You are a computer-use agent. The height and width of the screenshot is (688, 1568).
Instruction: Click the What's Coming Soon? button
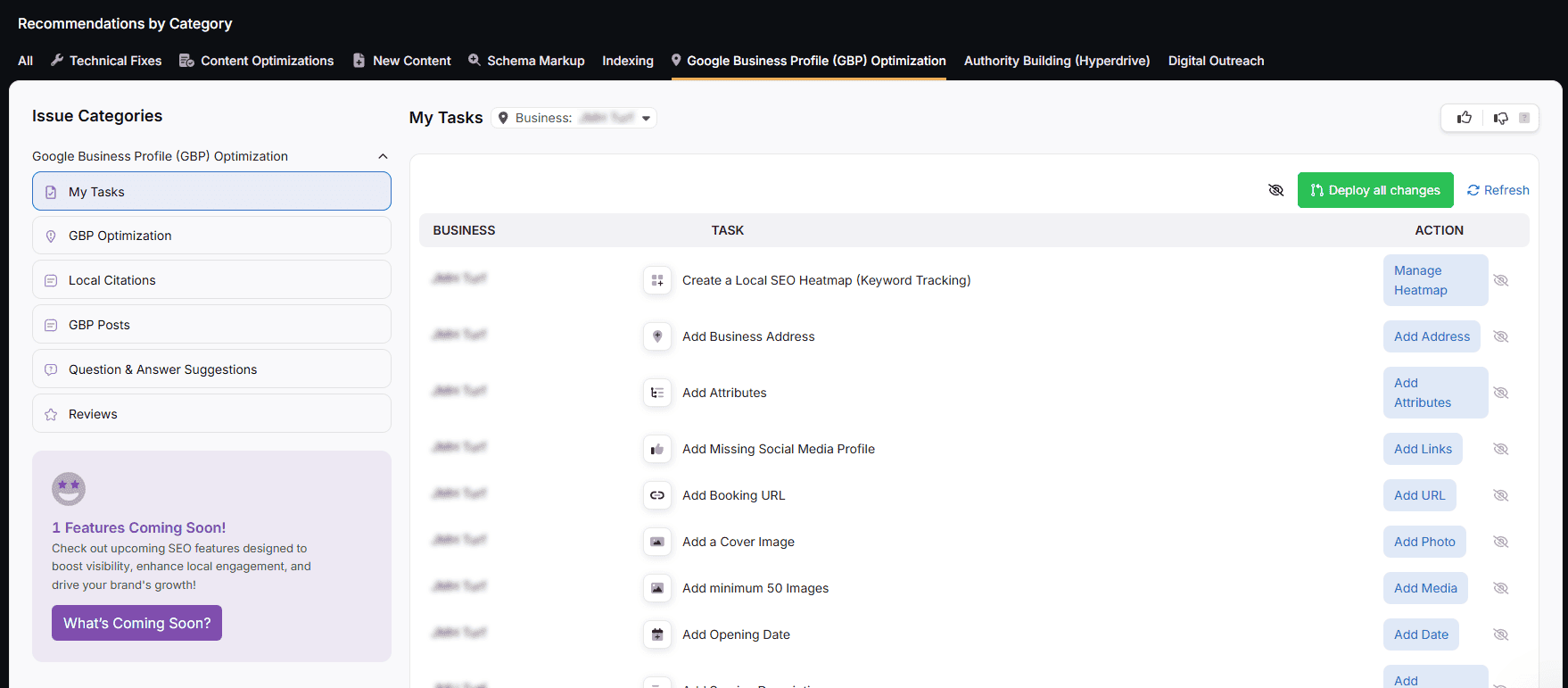(x=136, y=623)
